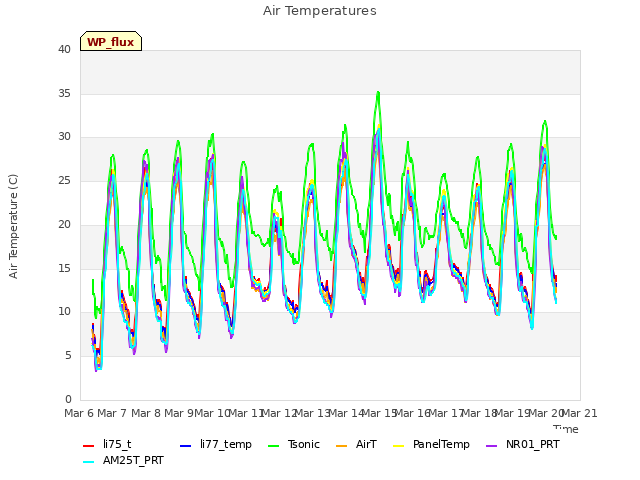Click the 25 y-axis tick label
640x480 pixels.
(64, 180)
